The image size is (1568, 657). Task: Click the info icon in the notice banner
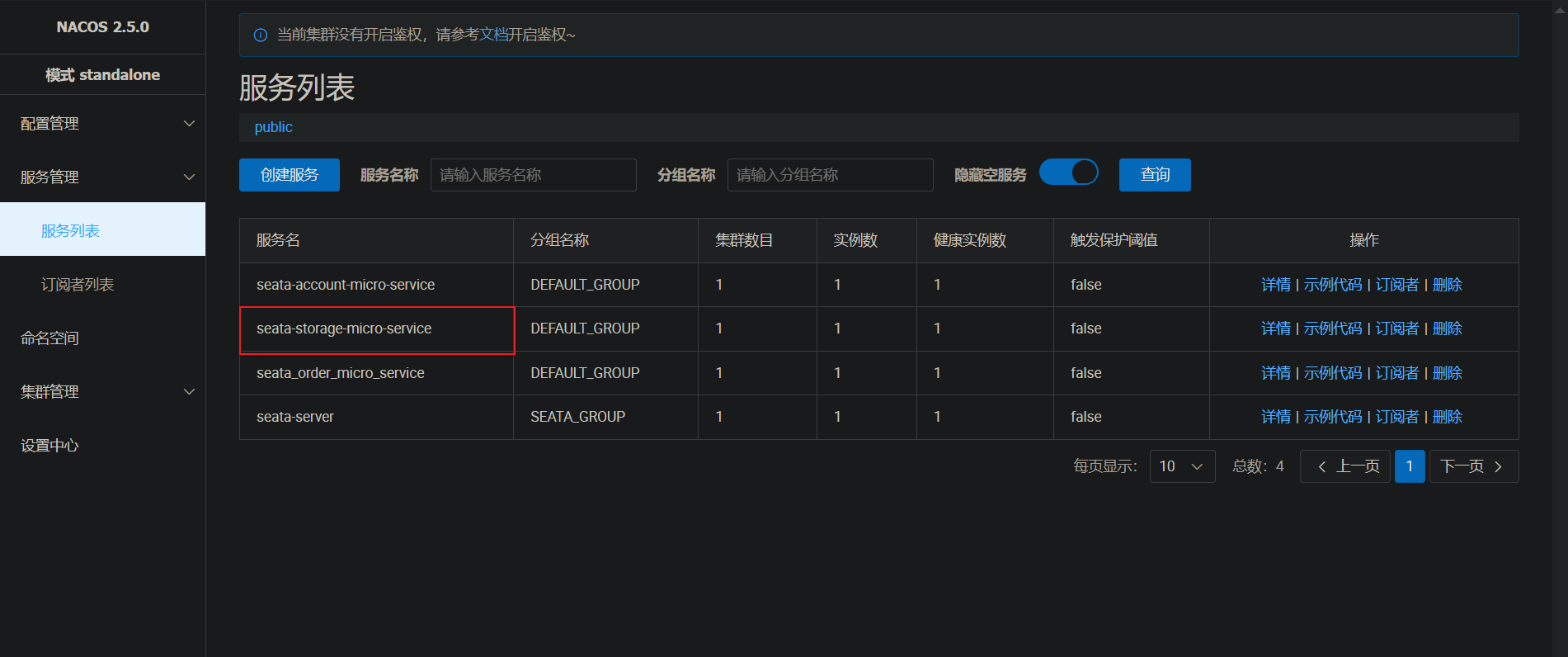pos(261,35)
